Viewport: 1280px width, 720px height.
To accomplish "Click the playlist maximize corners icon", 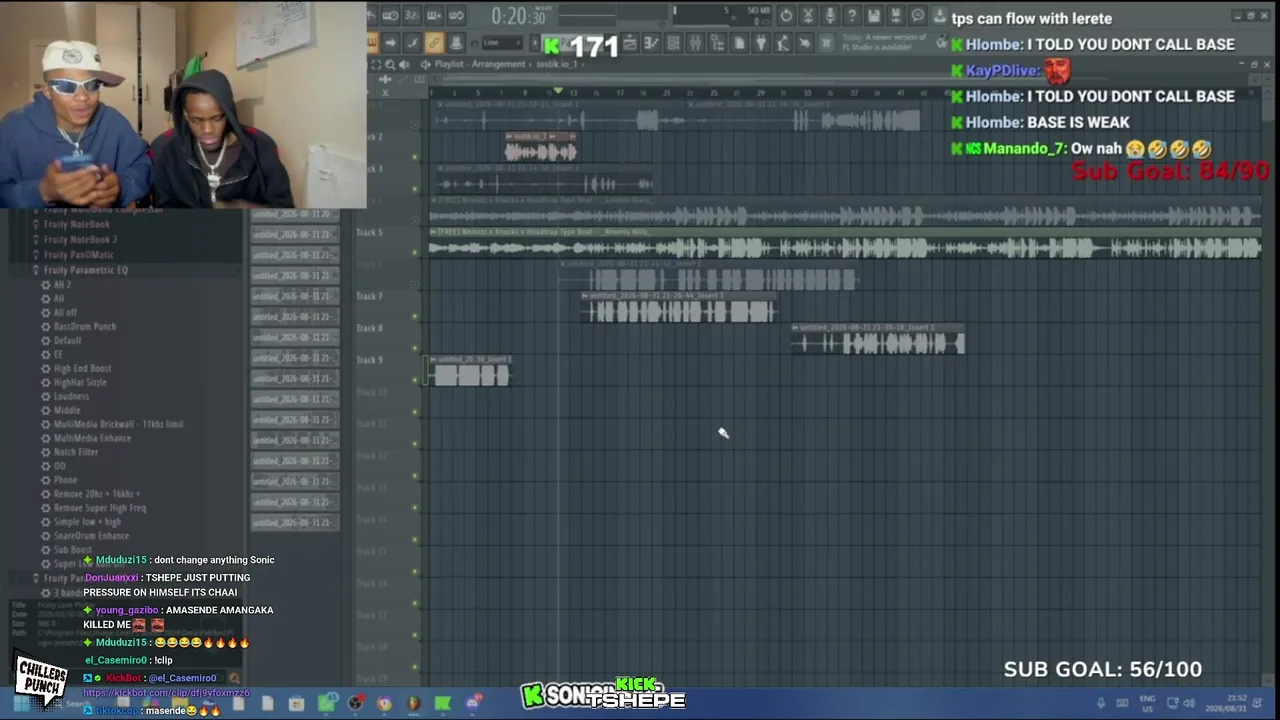I will (376, 64).
